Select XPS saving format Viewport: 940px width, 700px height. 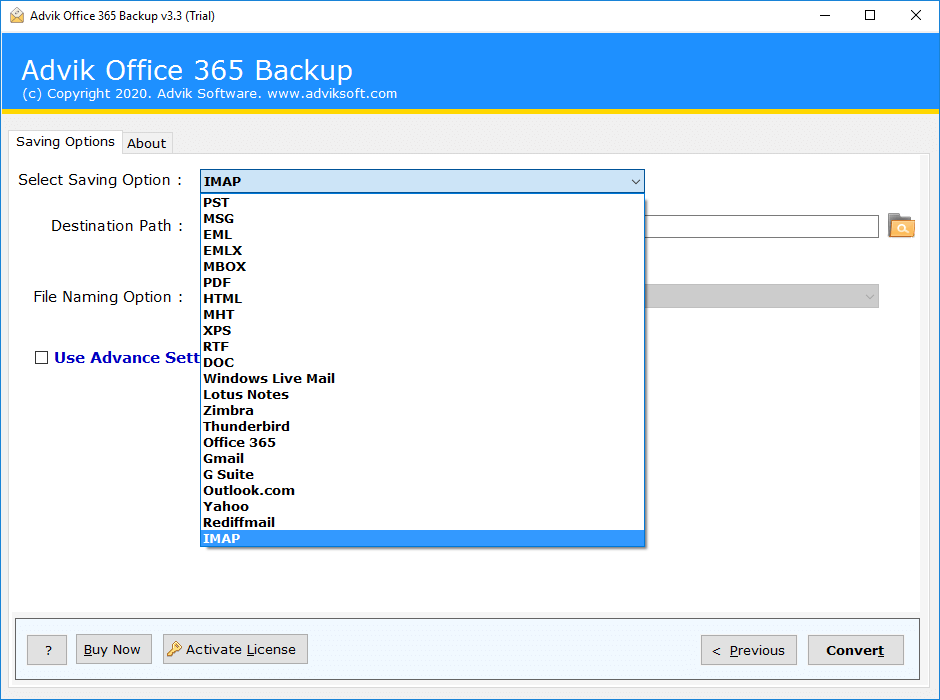tap(422, 330)
